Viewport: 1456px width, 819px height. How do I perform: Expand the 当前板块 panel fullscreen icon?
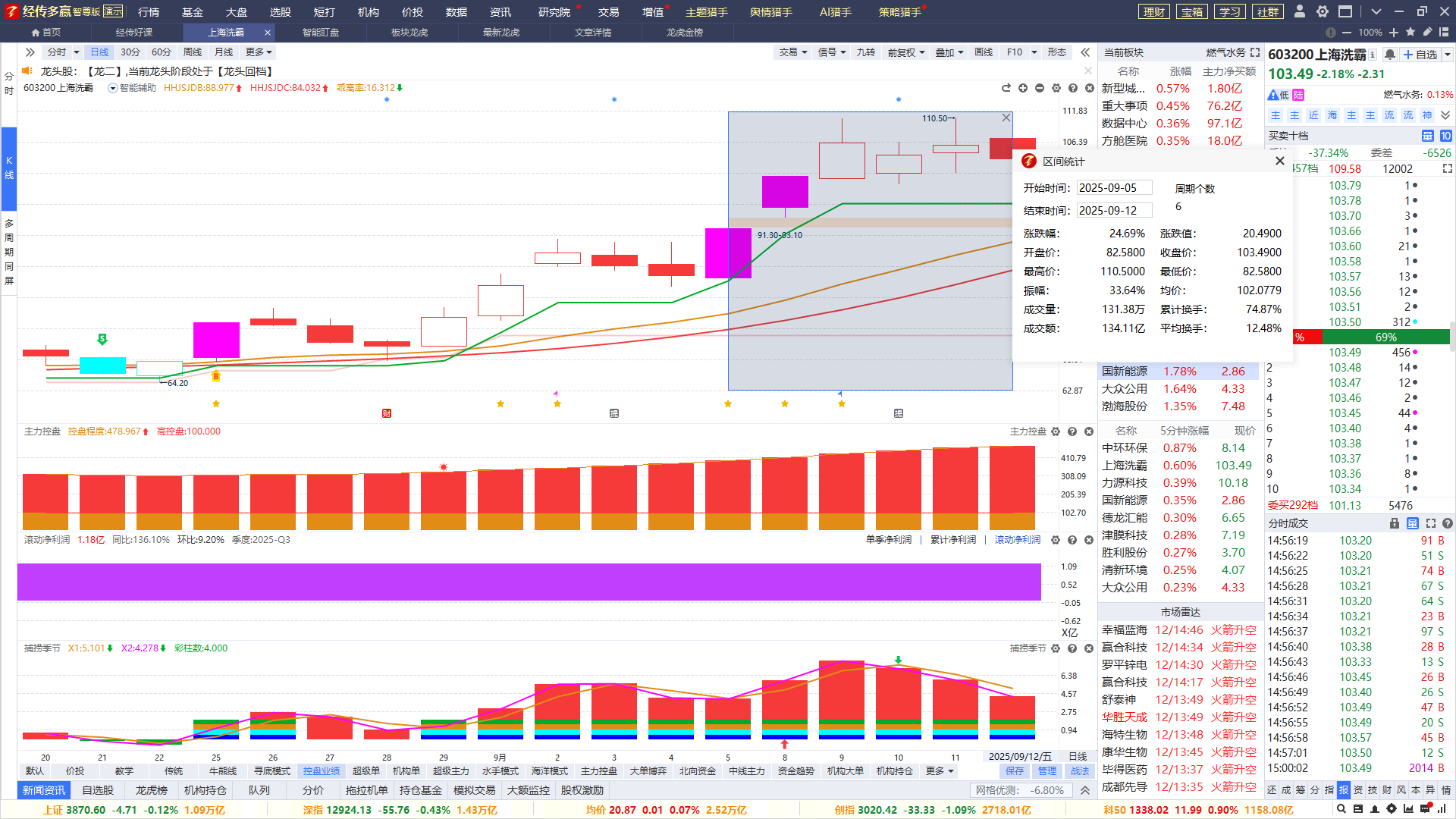1255,52
